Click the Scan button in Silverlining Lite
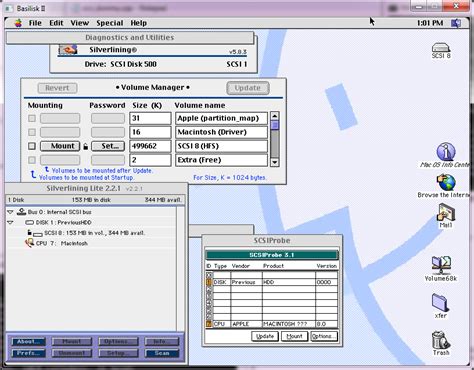The height and width of the screenshot is (370, 474). (162, 353)
